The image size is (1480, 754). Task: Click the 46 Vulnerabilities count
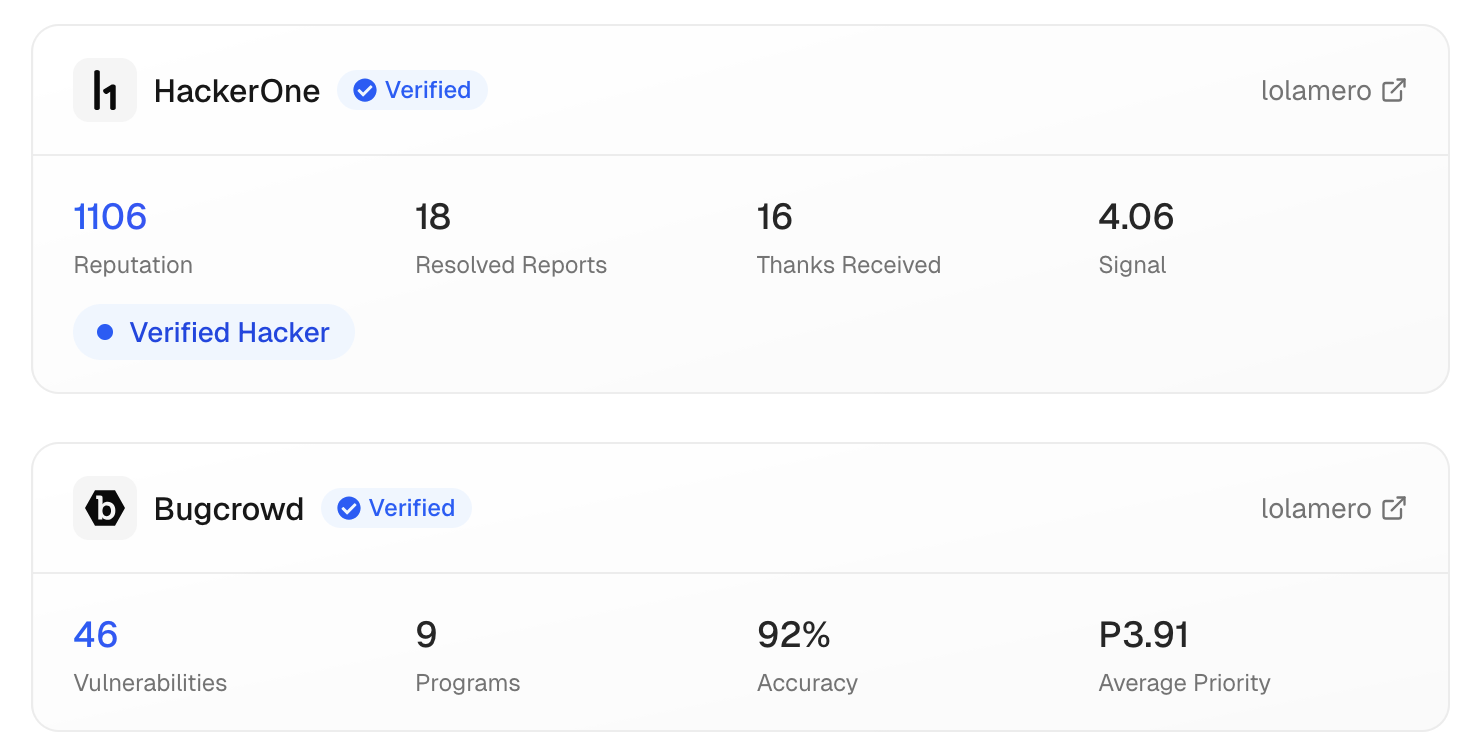tap(96, 635)
